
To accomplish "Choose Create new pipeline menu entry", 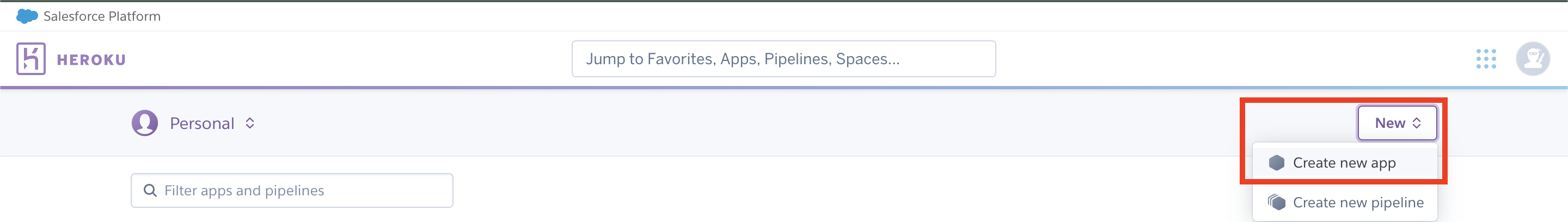I will pyautogui.click(x=1345, y=202).
